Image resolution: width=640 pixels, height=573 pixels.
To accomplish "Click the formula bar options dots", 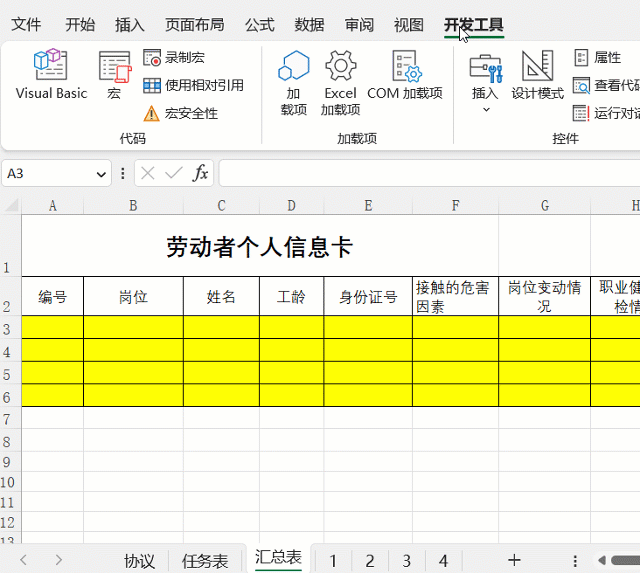I will coord(122,173).
